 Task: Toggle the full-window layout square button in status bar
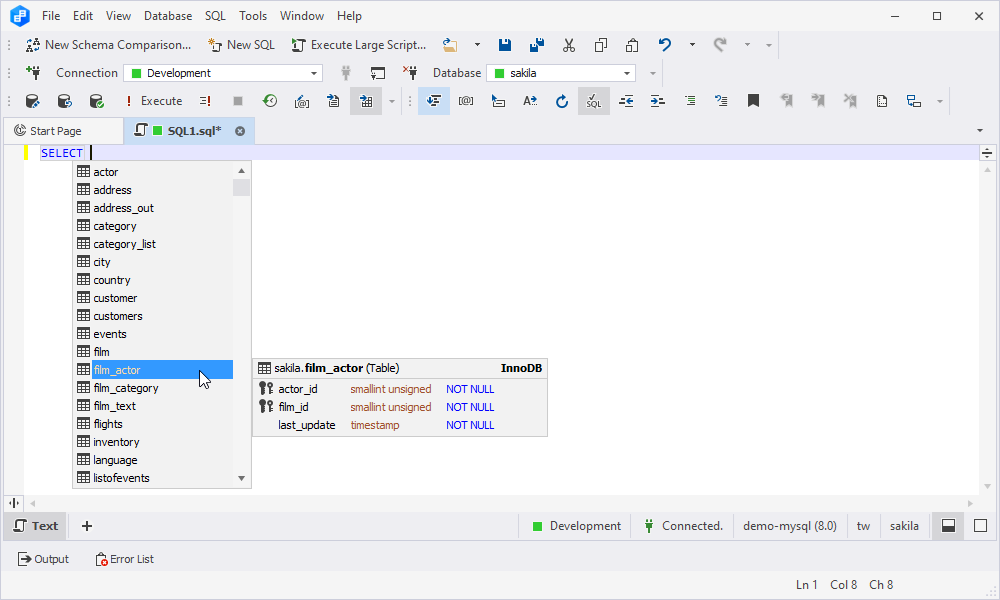point(981,526)
